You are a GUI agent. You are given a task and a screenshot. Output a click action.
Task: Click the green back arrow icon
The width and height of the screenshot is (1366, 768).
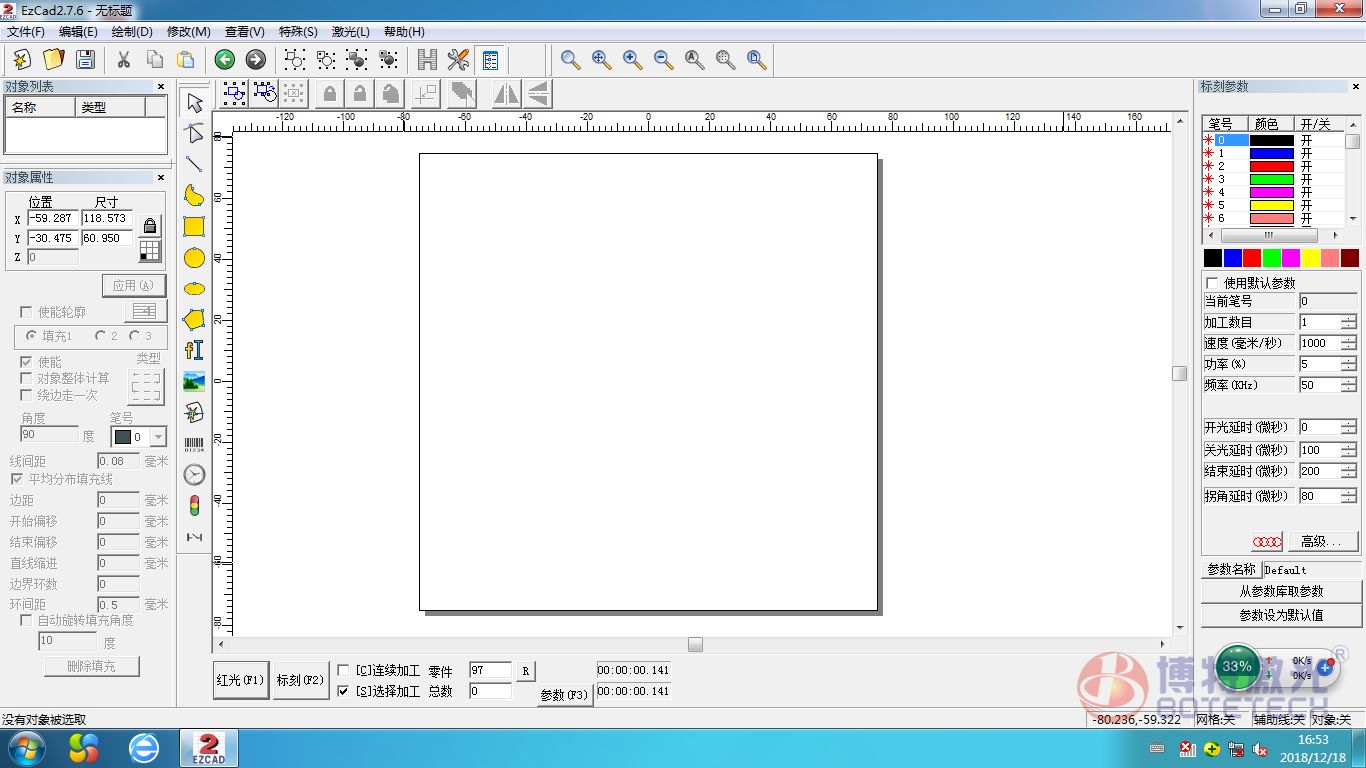click(224, 59)
